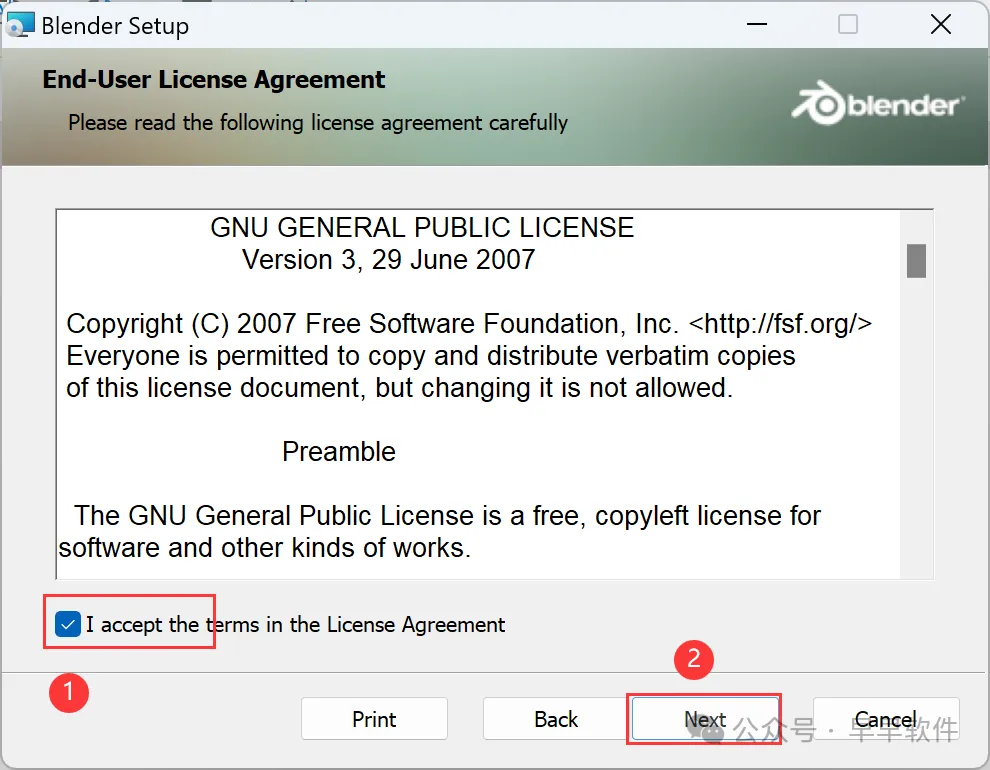The image size is (990, 770).
Task: Click the "<http://fsf.org/>" text in license
Action: click(x=780, y=324)
